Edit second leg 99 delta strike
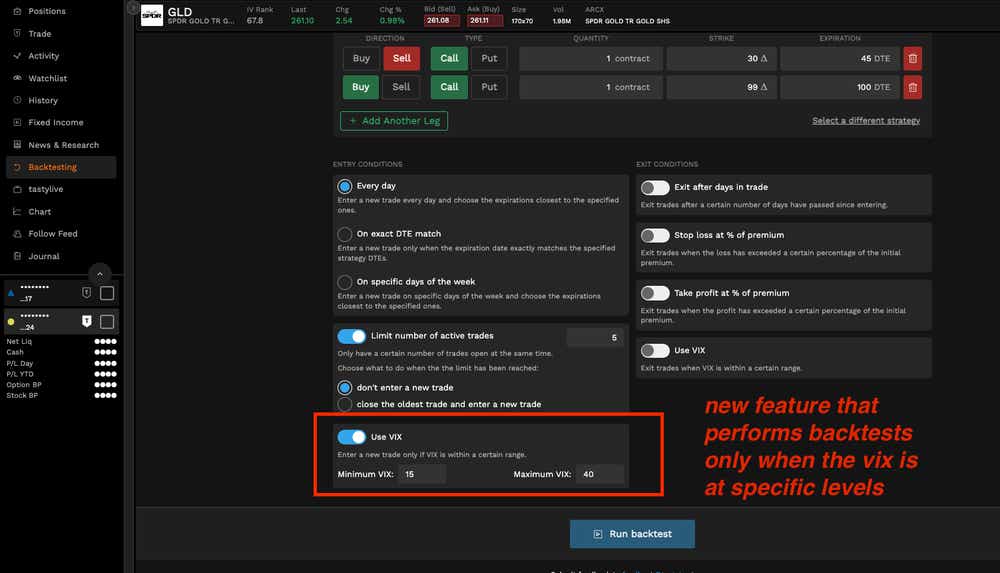The width and height of the screenshot is (1000, 573). tap(721, 87)
